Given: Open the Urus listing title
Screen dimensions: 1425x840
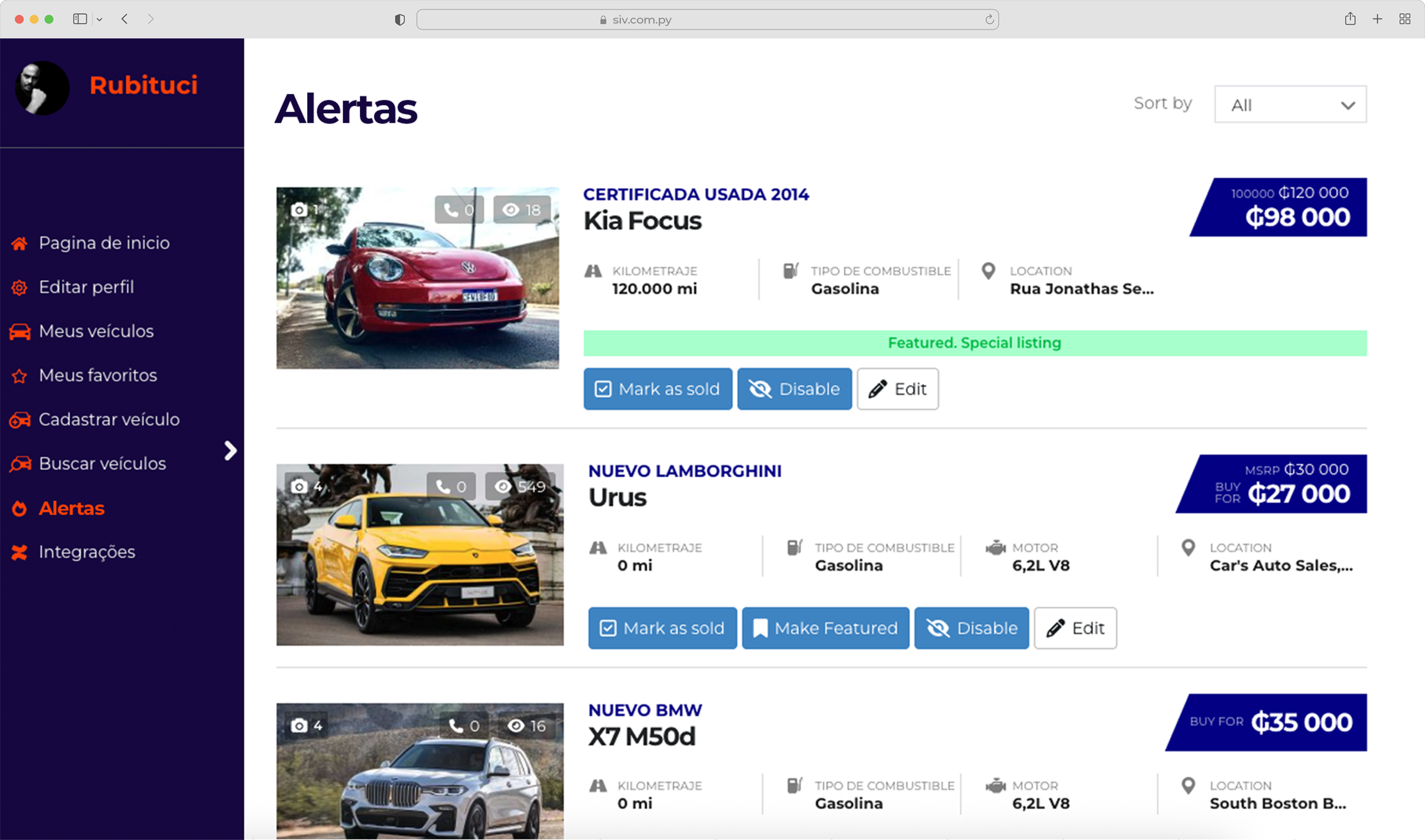Looking at the screenshot, I should pos(617,497).
